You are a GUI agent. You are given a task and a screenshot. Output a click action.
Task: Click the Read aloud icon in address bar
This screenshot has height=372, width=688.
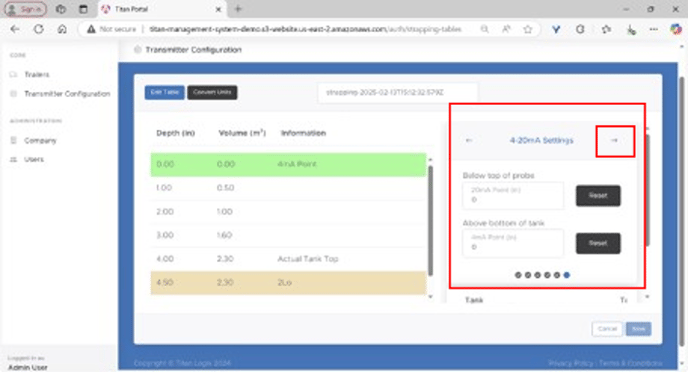(506, 29)
